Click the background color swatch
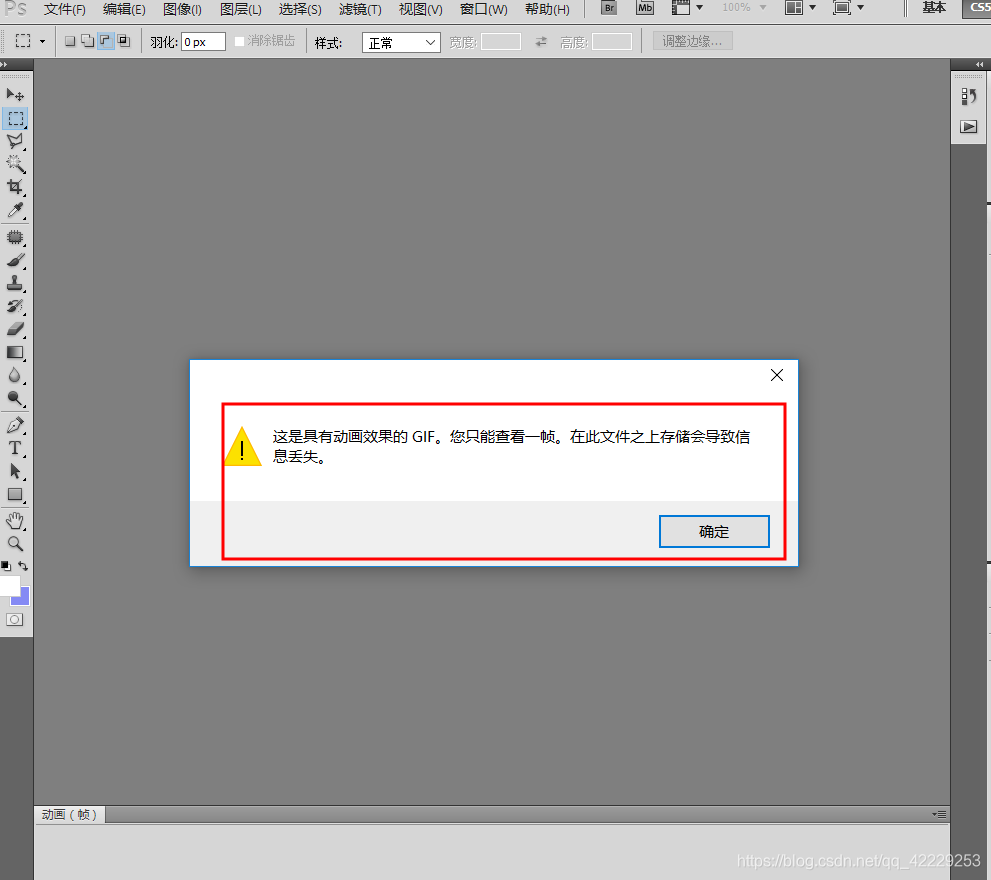Image resolution: width=991 pixels, height=880 pixels. pos(24,599)
